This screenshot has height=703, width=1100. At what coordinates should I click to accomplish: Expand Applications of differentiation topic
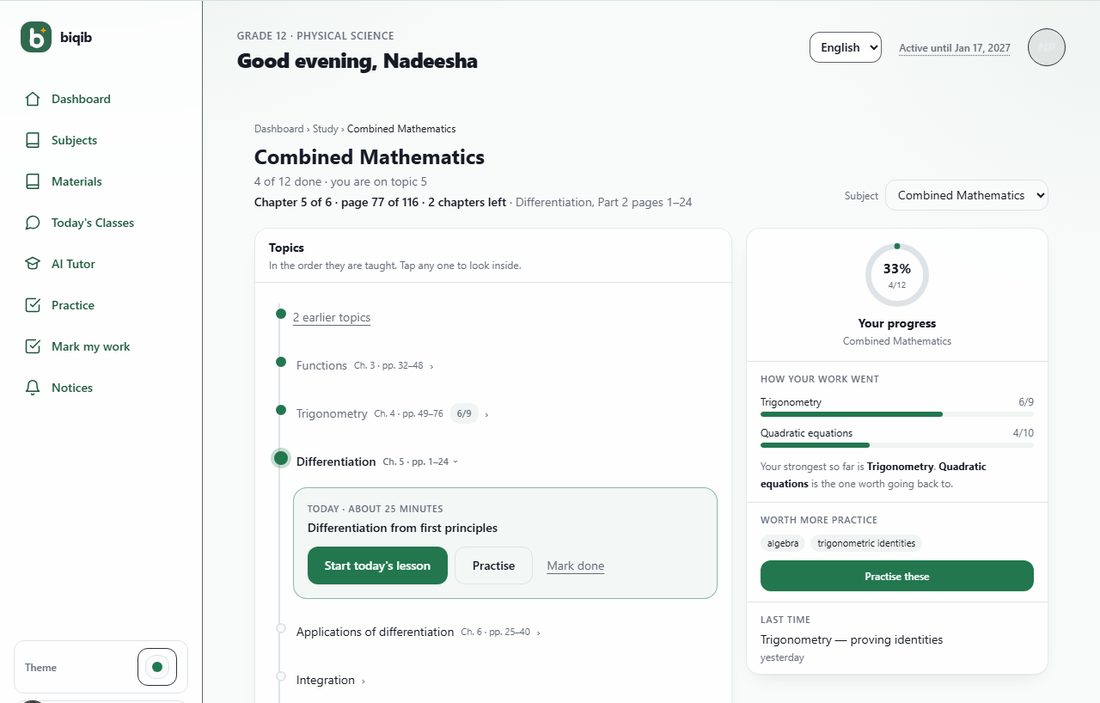point(418,632)
